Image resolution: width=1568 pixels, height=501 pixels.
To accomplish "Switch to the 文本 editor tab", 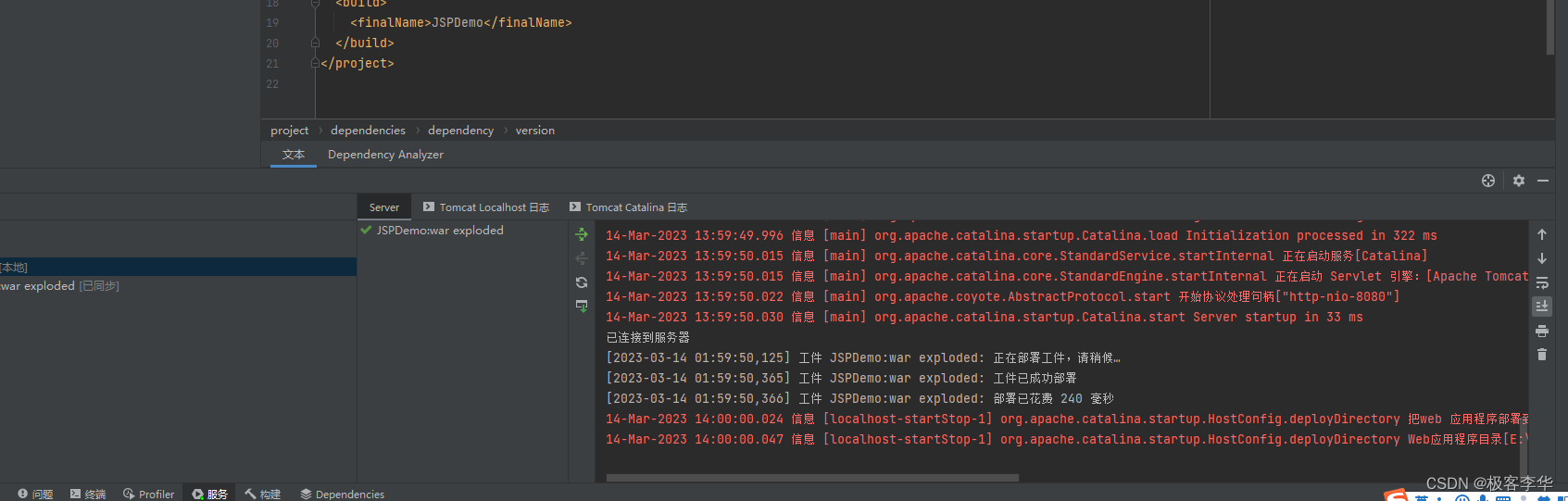I will [294, 155].
